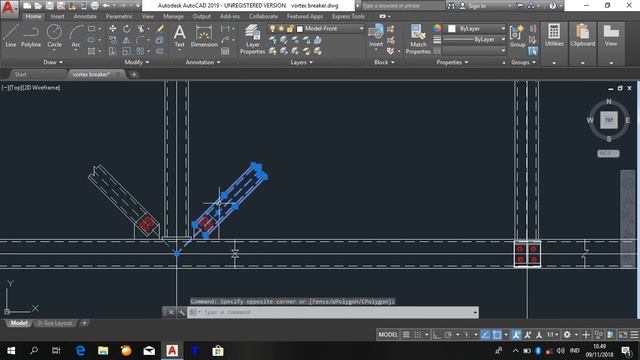Open Layer Properties manager
This screenshot has height=360, width=640.
pos(252,39)
